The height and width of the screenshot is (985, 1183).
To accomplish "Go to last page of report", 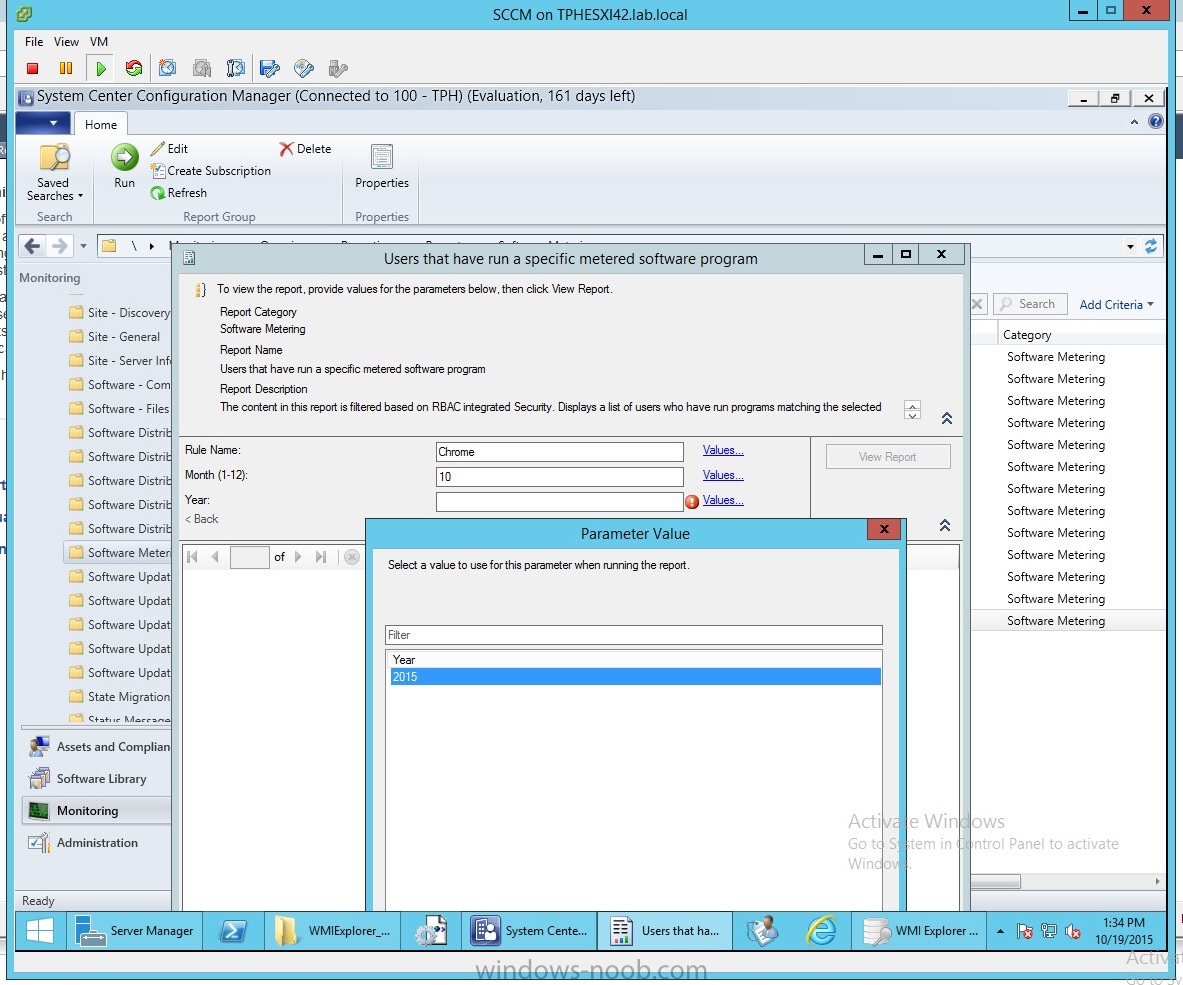I will [321, 557].
